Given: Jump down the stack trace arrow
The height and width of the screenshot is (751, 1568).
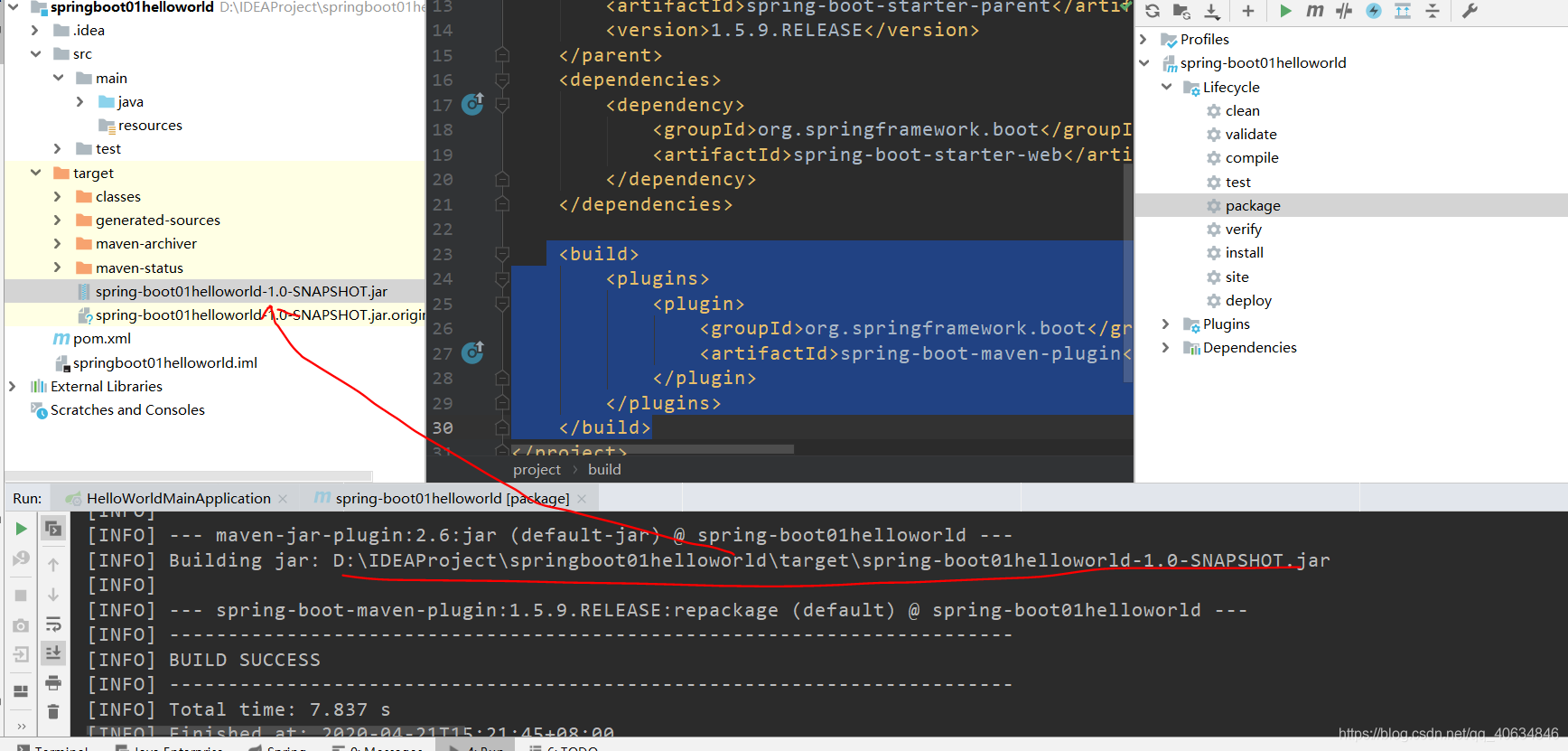Looking at the screenshot, I should 53,595.
